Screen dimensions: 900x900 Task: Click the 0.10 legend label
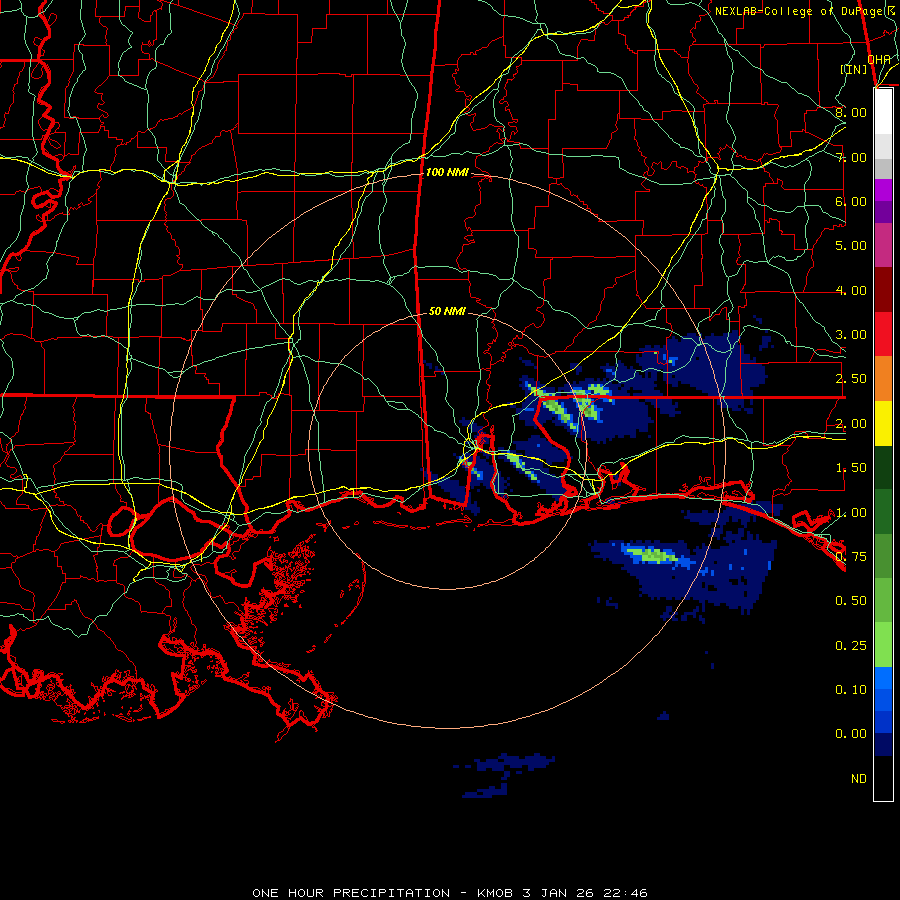click(x=851, y=690)
